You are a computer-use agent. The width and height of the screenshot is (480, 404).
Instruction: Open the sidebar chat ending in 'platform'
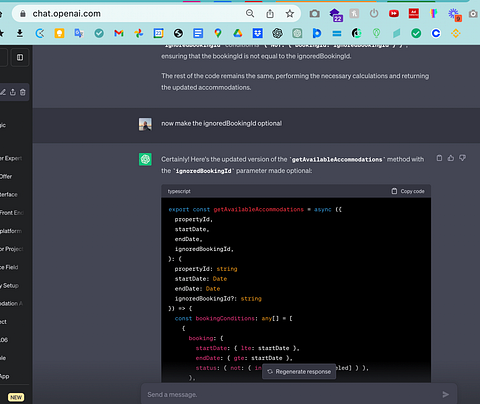[11, 231]
